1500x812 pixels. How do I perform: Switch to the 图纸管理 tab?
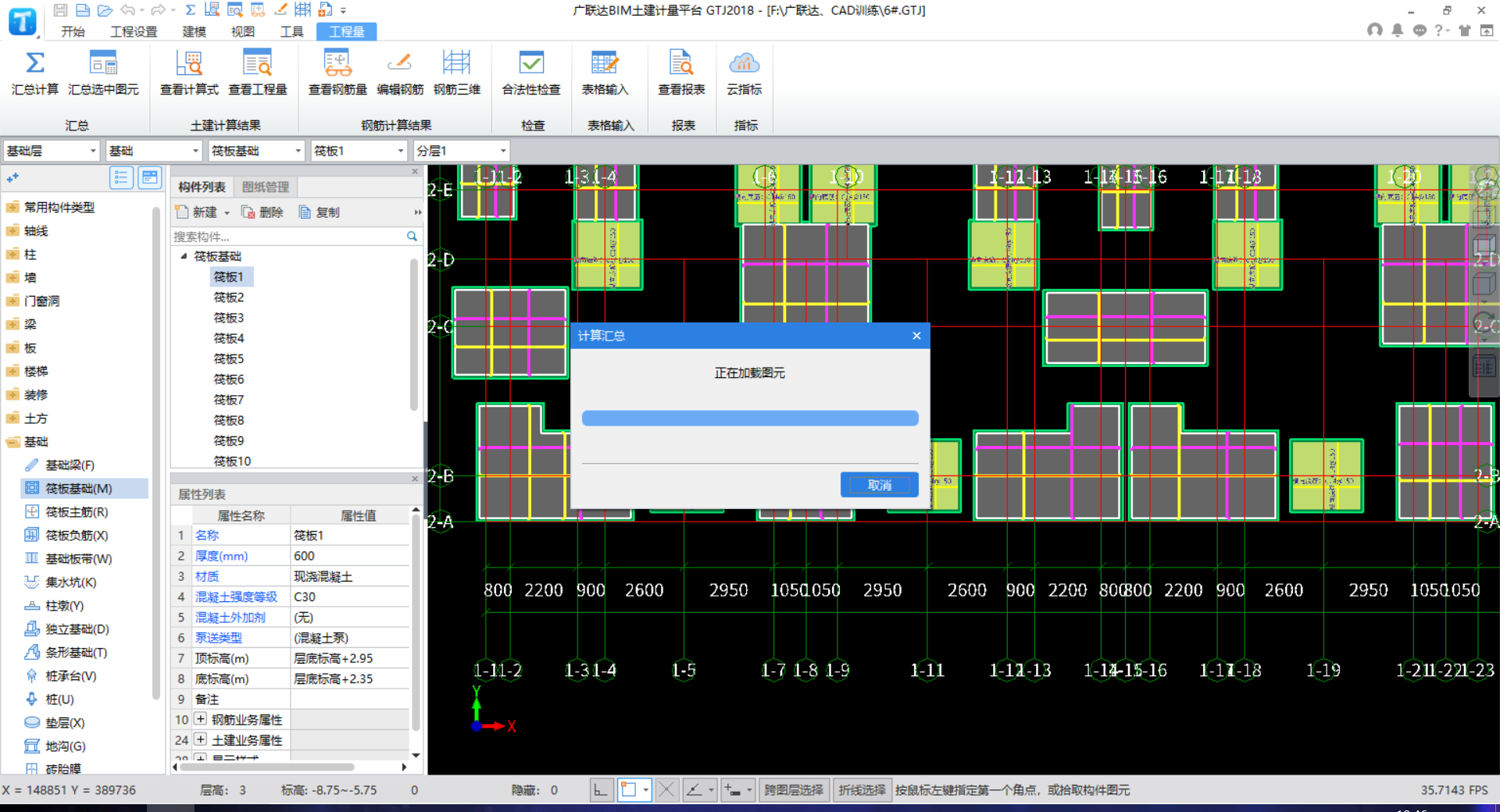[266, 187]
